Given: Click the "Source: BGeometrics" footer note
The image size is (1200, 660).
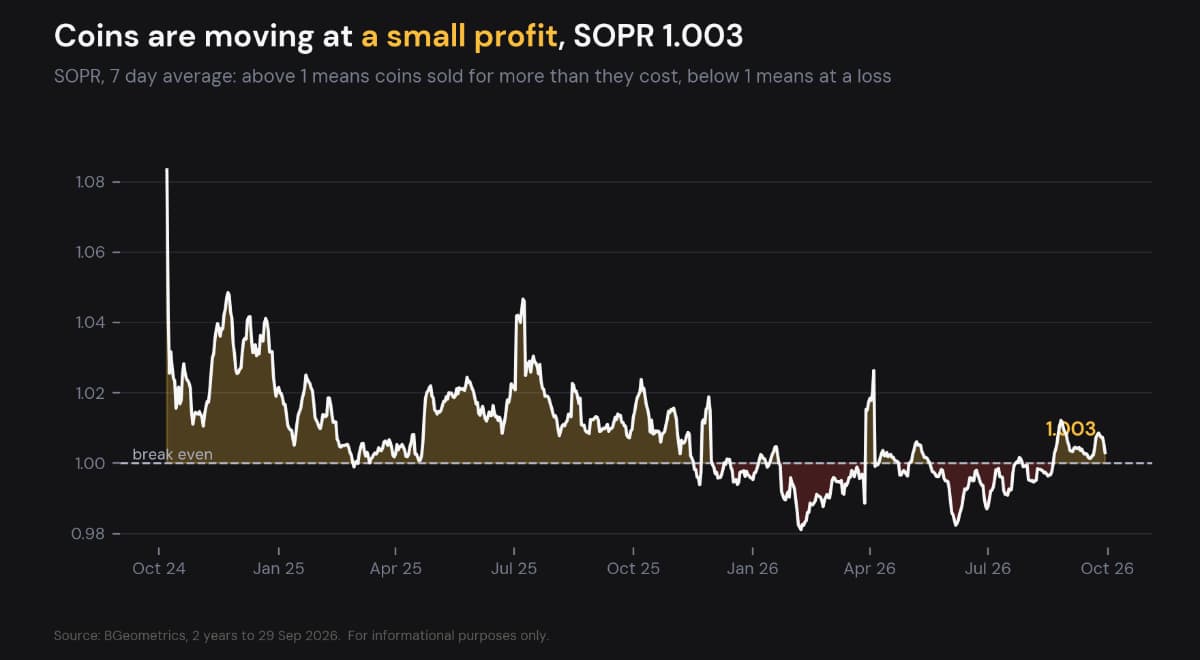Looking at the screenshot, I should [x=301, y=636].
